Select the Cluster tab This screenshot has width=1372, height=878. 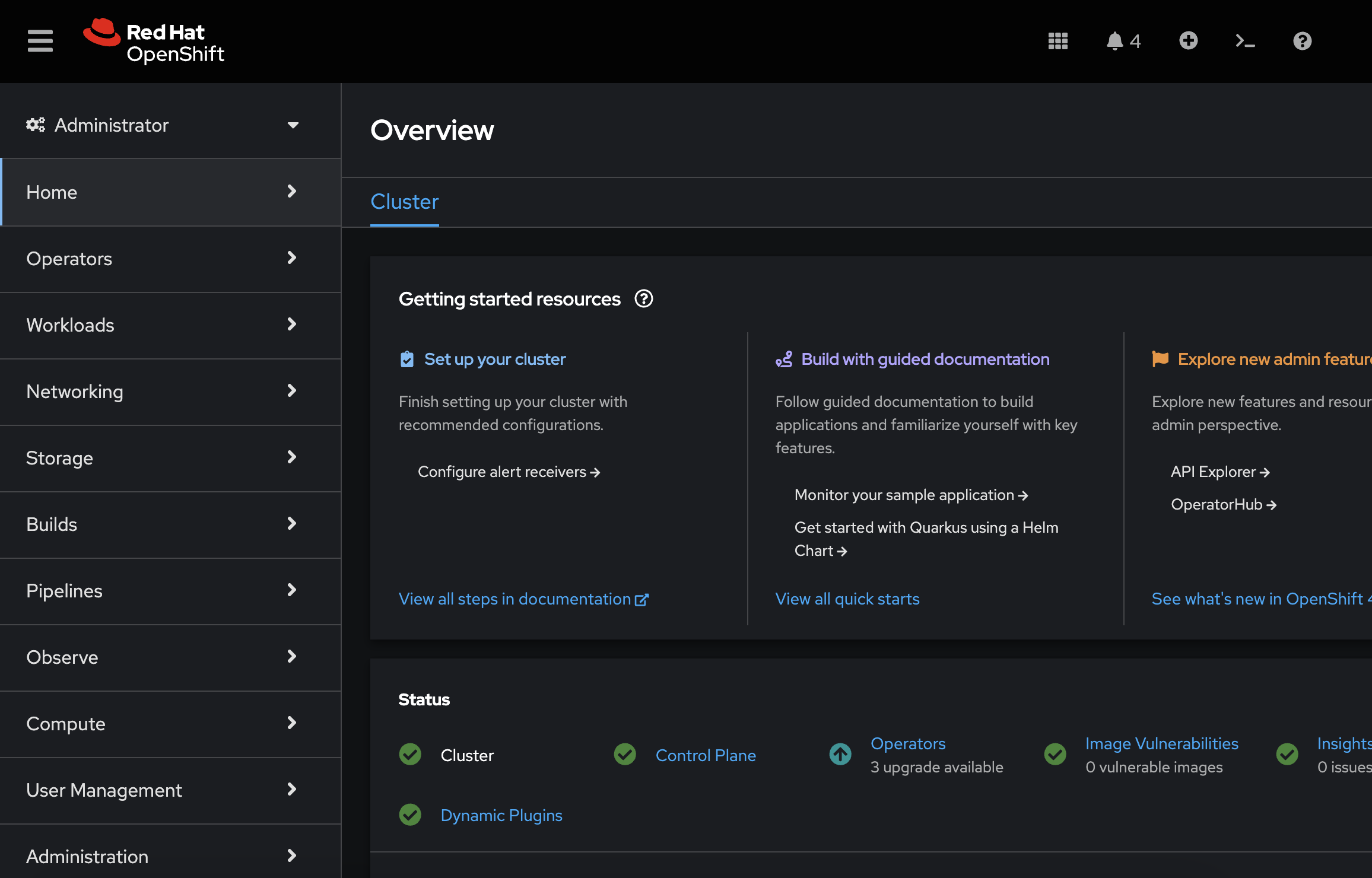405,202
